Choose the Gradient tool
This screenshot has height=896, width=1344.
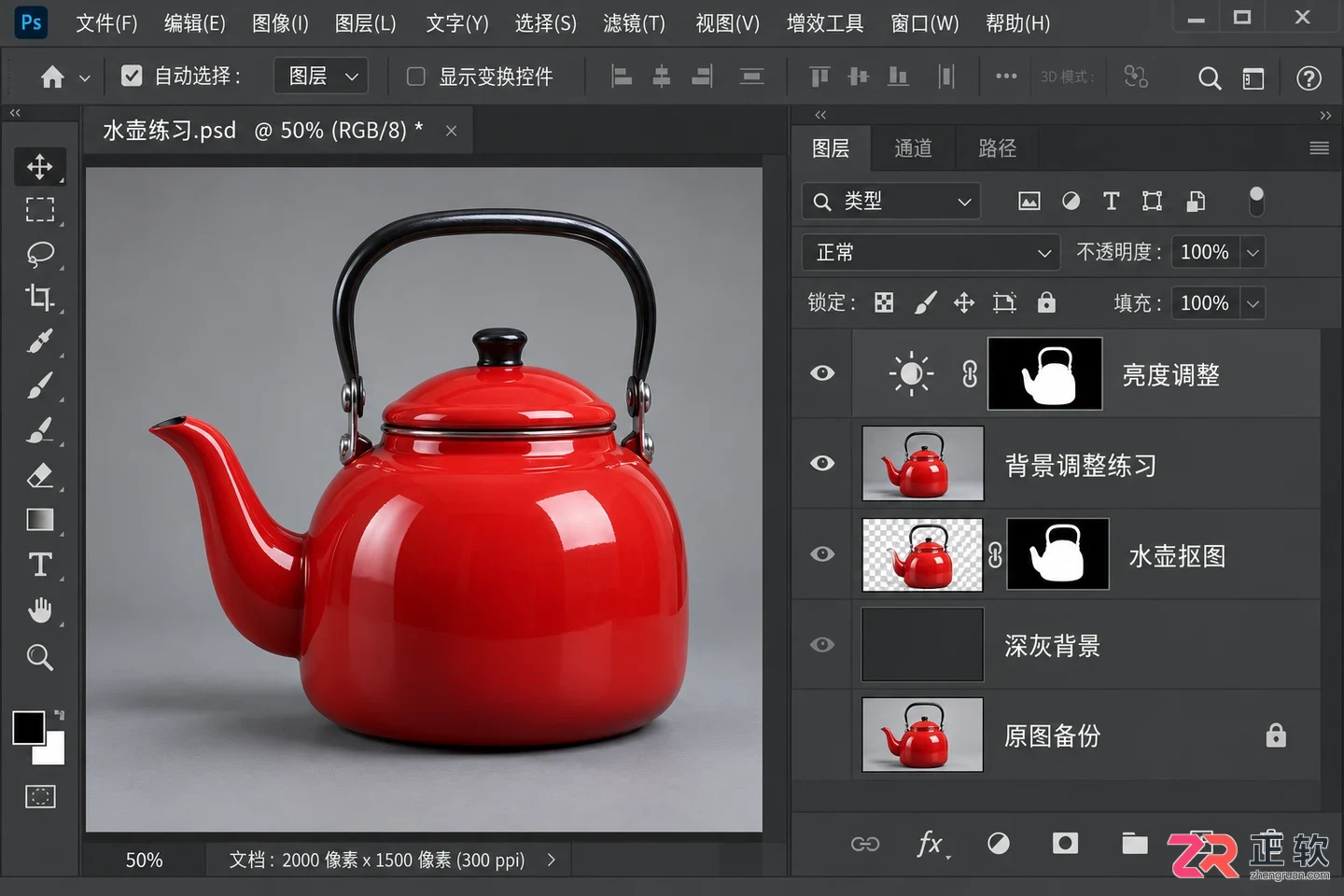(x=40, y=520)
